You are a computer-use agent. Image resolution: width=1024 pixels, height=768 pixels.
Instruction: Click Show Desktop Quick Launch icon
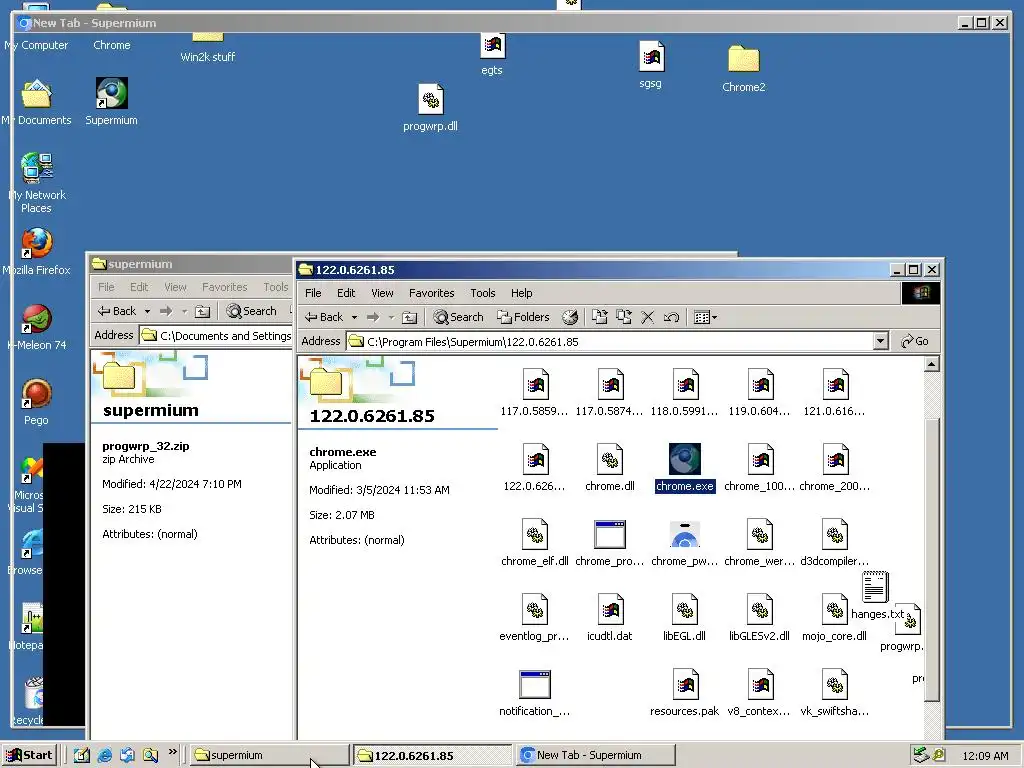click(x=82, y=755)
